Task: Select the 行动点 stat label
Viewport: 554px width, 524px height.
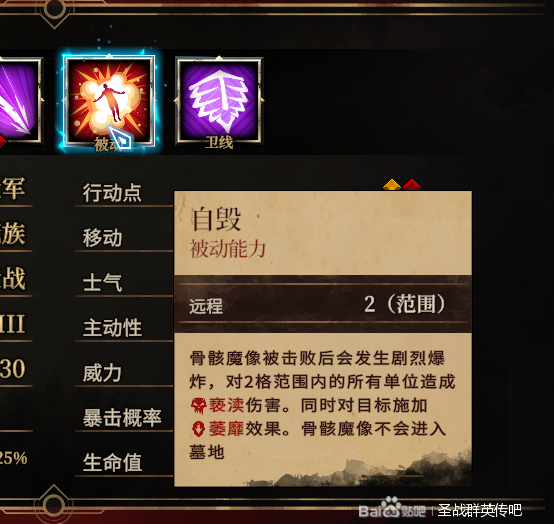Action: (112, 193)
